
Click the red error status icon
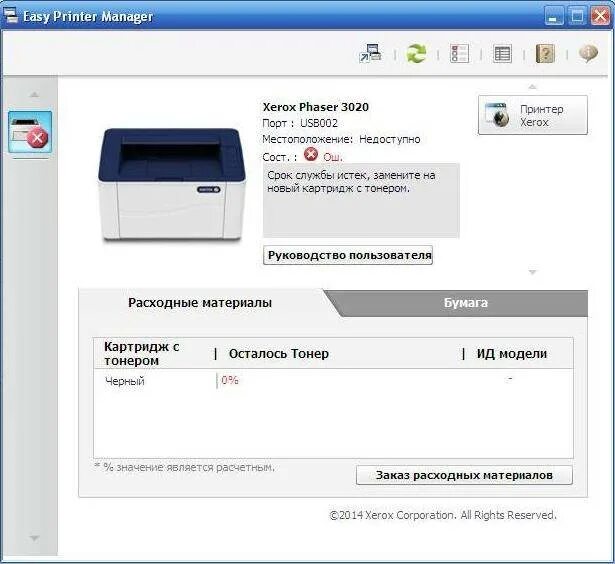(x=311, y=154)
